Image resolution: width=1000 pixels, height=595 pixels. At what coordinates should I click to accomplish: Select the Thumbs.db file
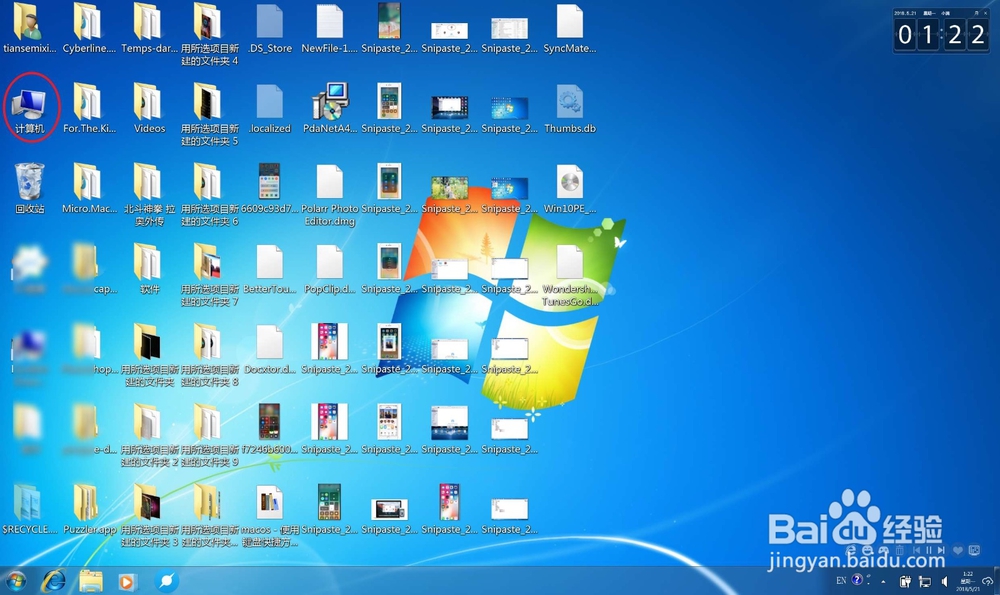pos(570,108)
